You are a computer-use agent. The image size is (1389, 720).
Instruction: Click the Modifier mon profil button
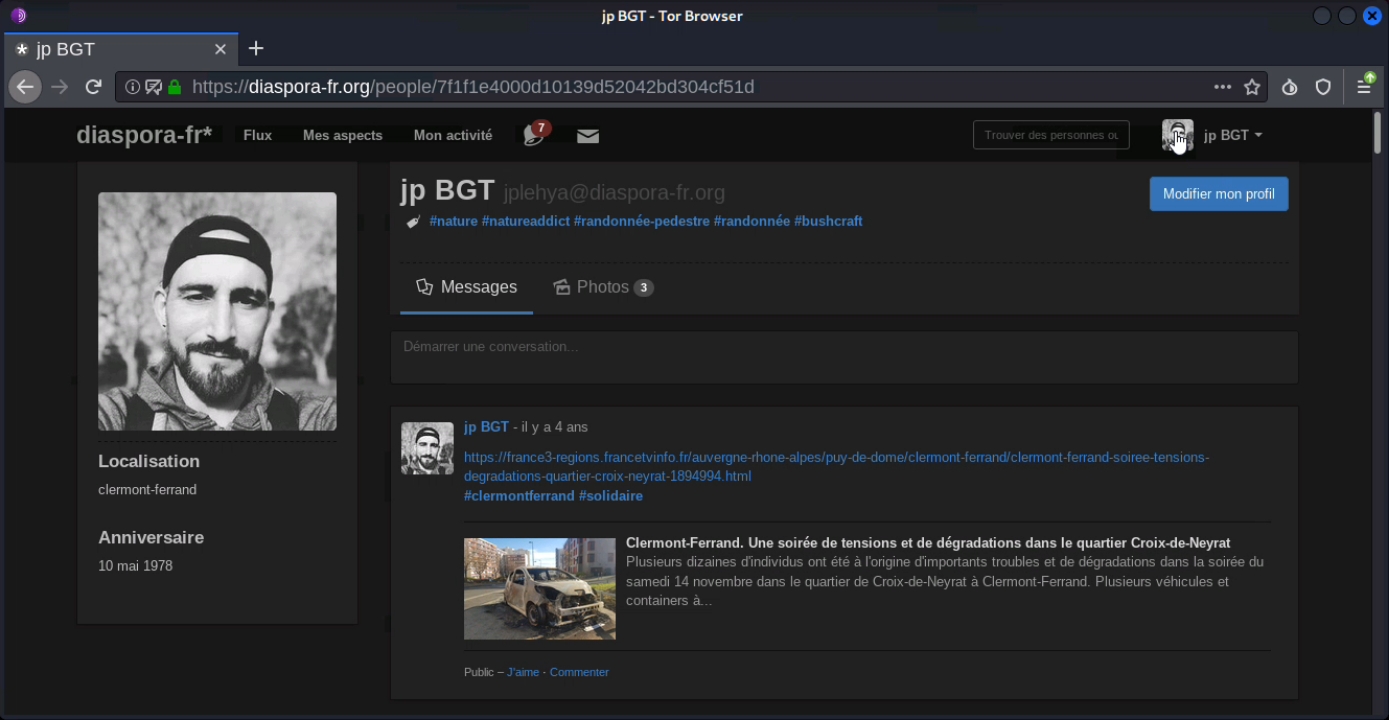[1219, 194]
